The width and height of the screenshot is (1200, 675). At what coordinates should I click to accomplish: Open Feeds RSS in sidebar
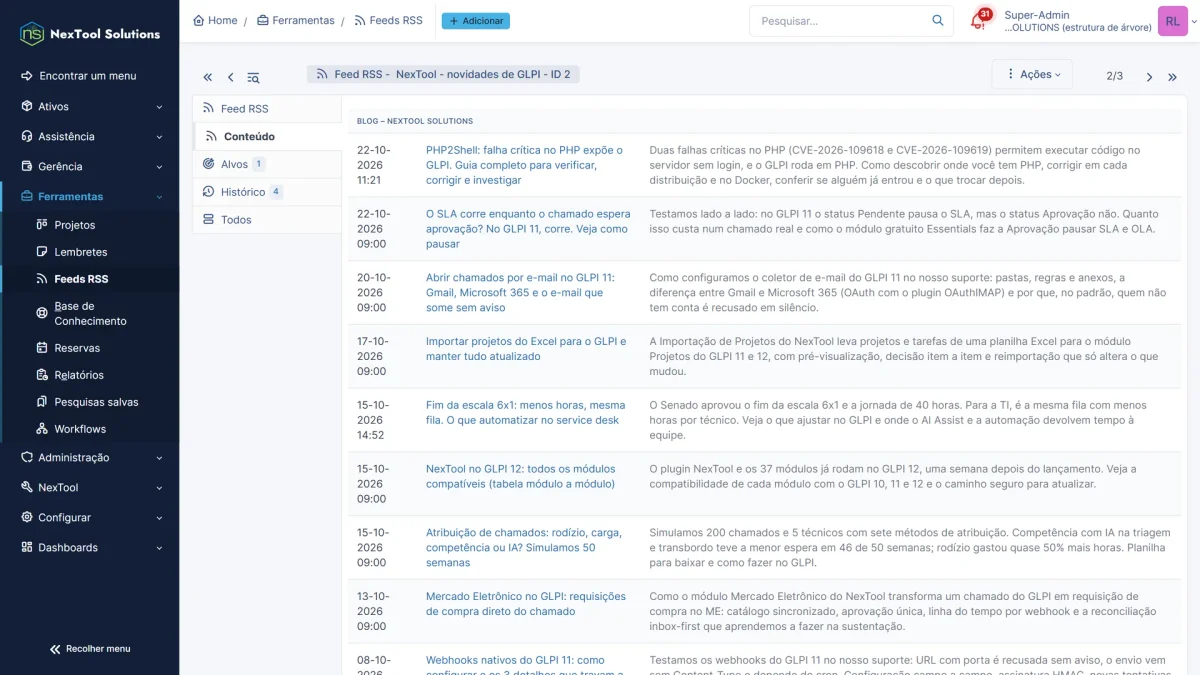[x=90, y=279]
